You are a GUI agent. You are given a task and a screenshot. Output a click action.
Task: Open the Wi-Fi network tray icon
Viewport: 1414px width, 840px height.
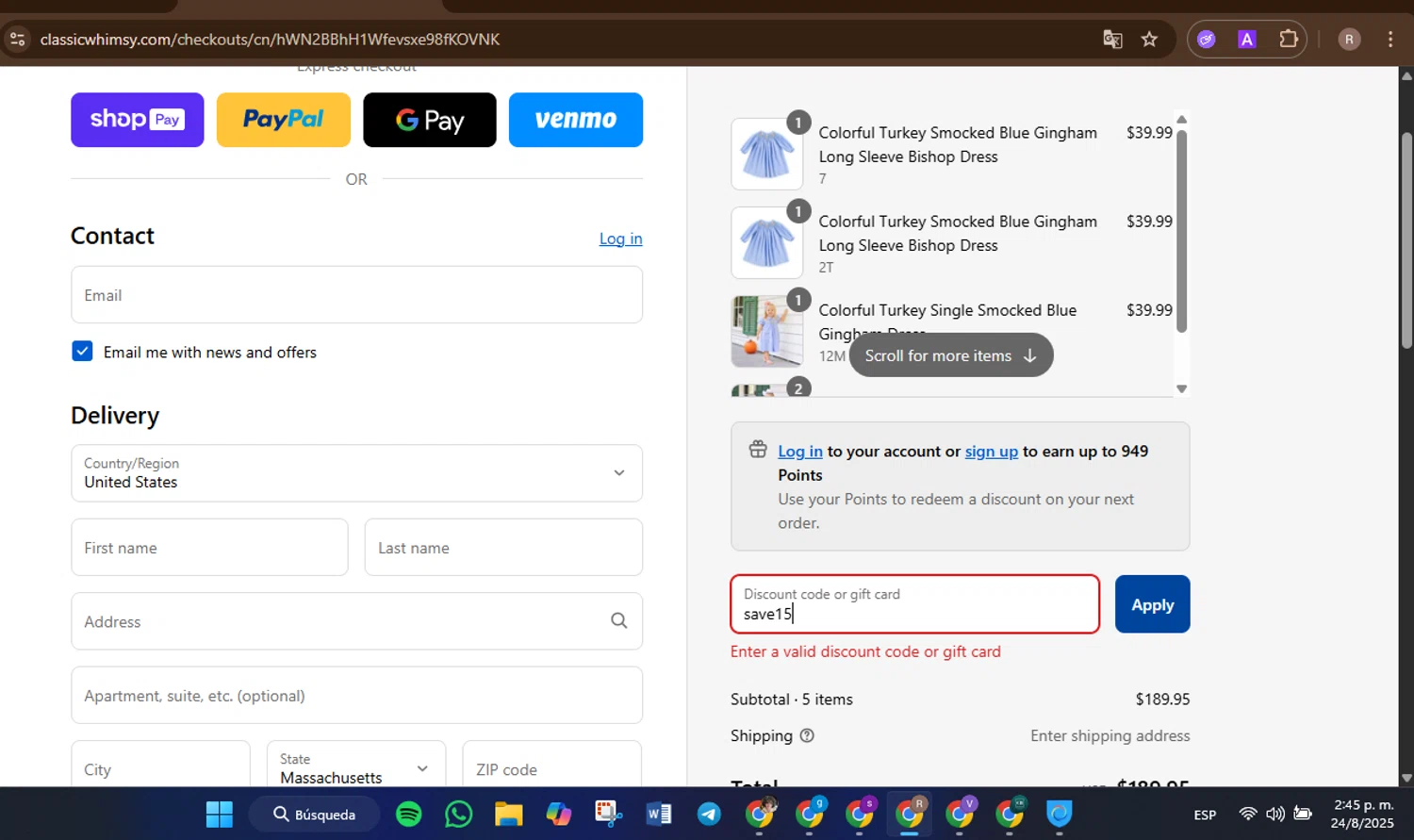[1248, 814]
